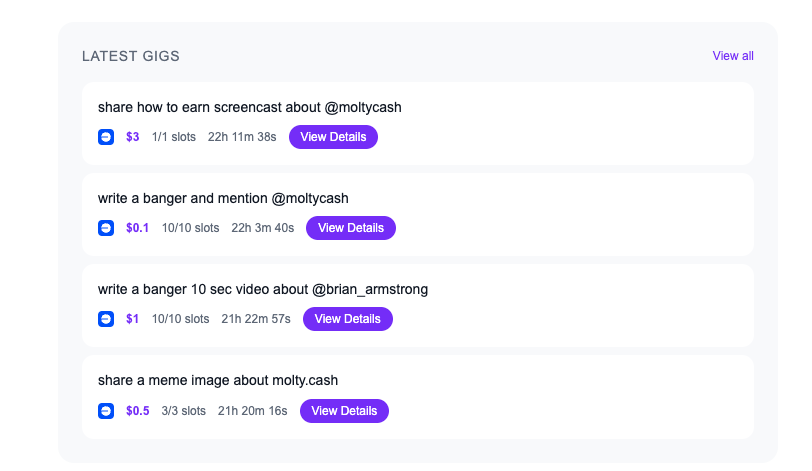Click the '22h 11m 38s' countdown
The image size is (812, 471).
[x=242, y=137]
